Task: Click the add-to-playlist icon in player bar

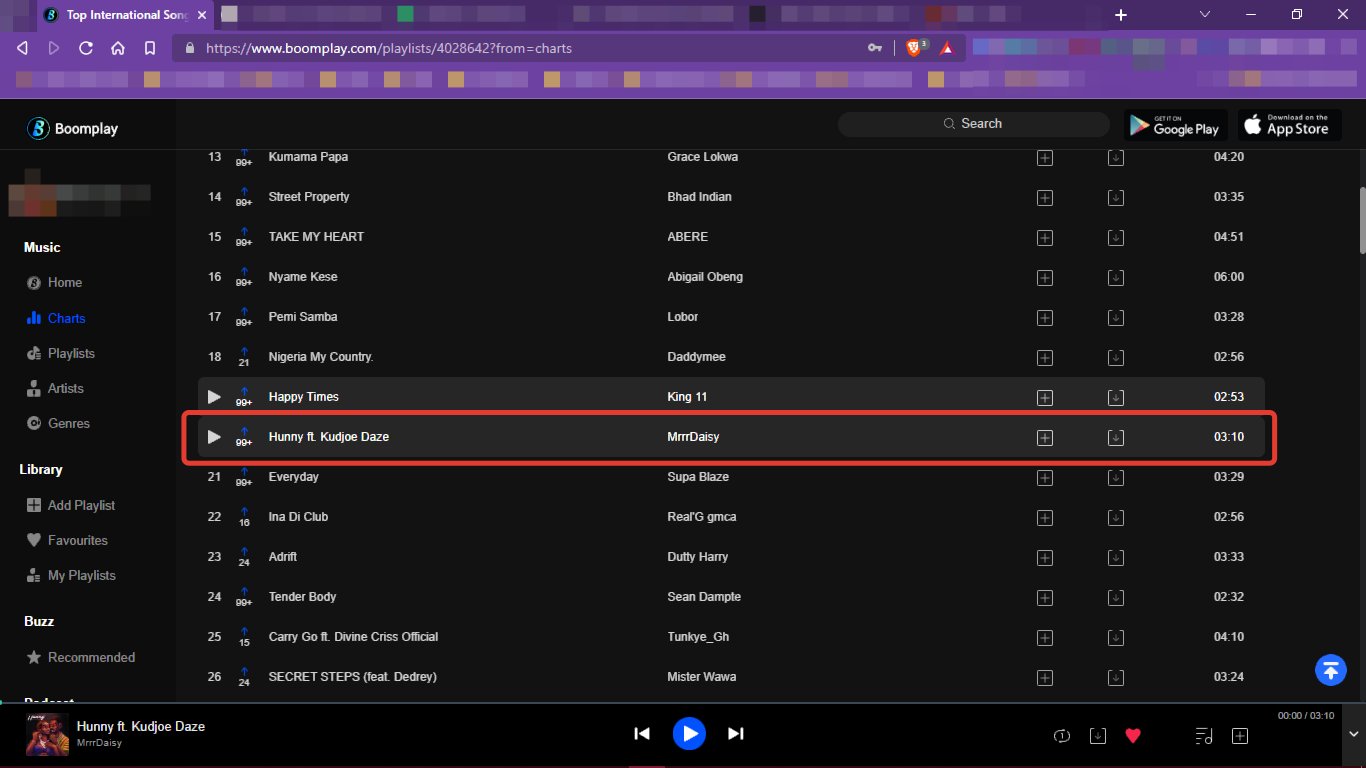Action: (x=1240, y=736)
